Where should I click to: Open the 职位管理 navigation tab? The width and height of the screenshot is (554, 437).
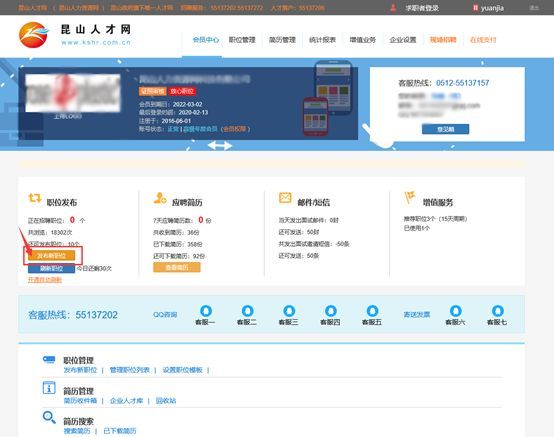tap(242, 40)
